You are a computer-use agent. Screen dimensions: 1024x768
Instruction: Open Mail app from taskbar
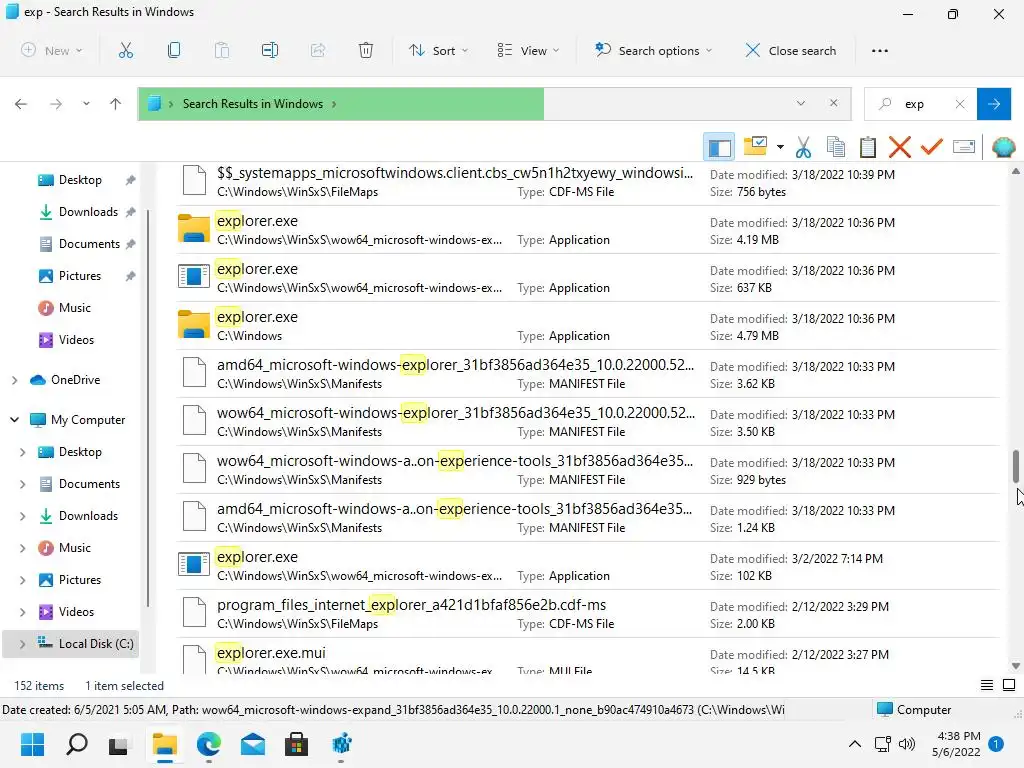pos(252,744)
